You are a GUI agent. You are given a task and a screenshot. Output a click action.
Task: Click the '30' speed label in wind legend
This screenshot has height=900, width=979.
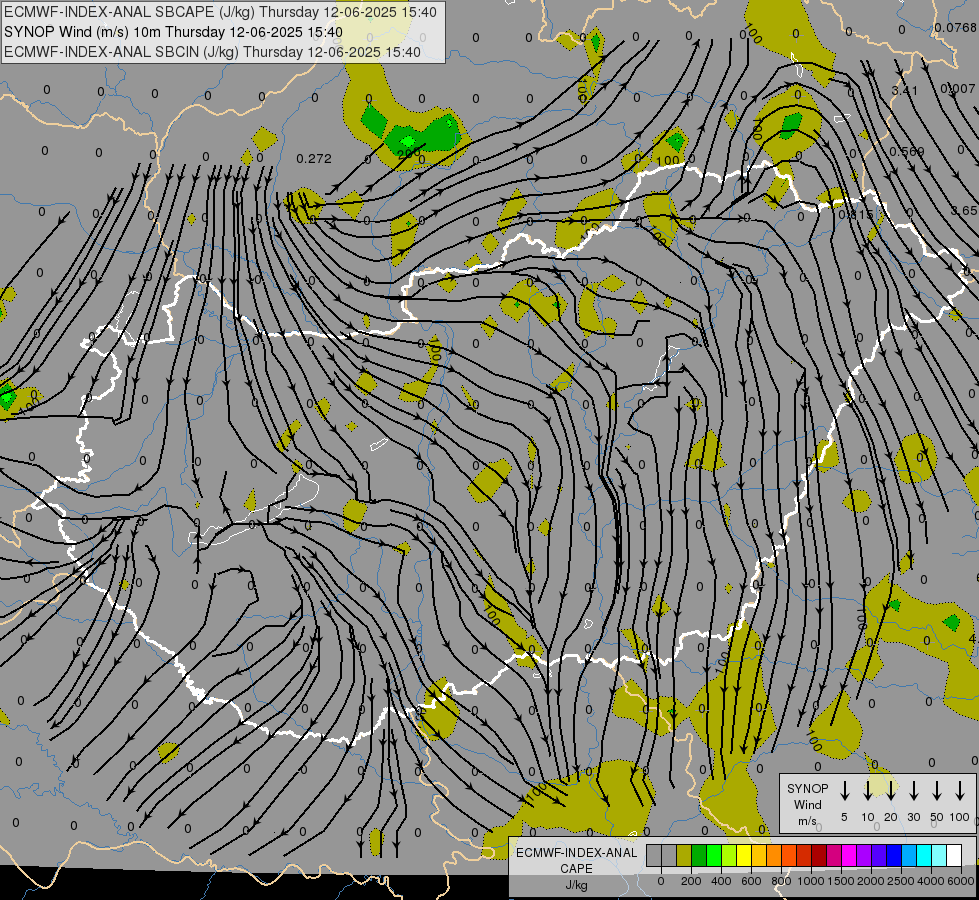point(913,817)
